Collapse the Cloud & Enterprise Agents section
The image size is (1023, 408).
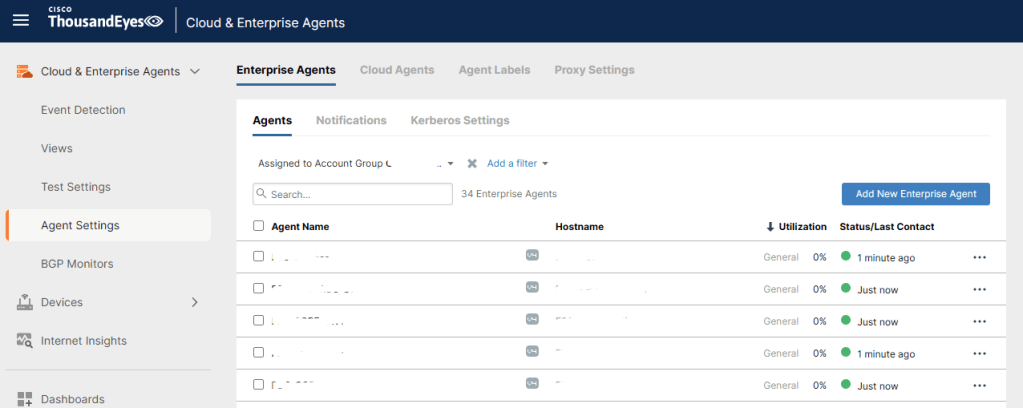pos(195,71)
